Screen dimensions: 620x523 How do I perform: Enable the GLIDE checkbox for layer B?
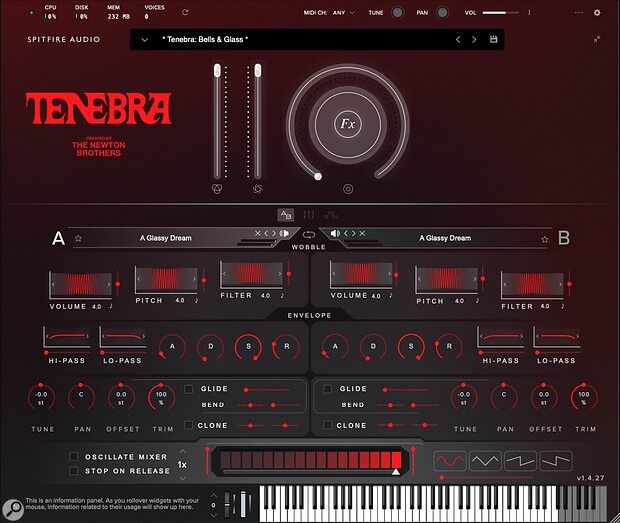327,389
